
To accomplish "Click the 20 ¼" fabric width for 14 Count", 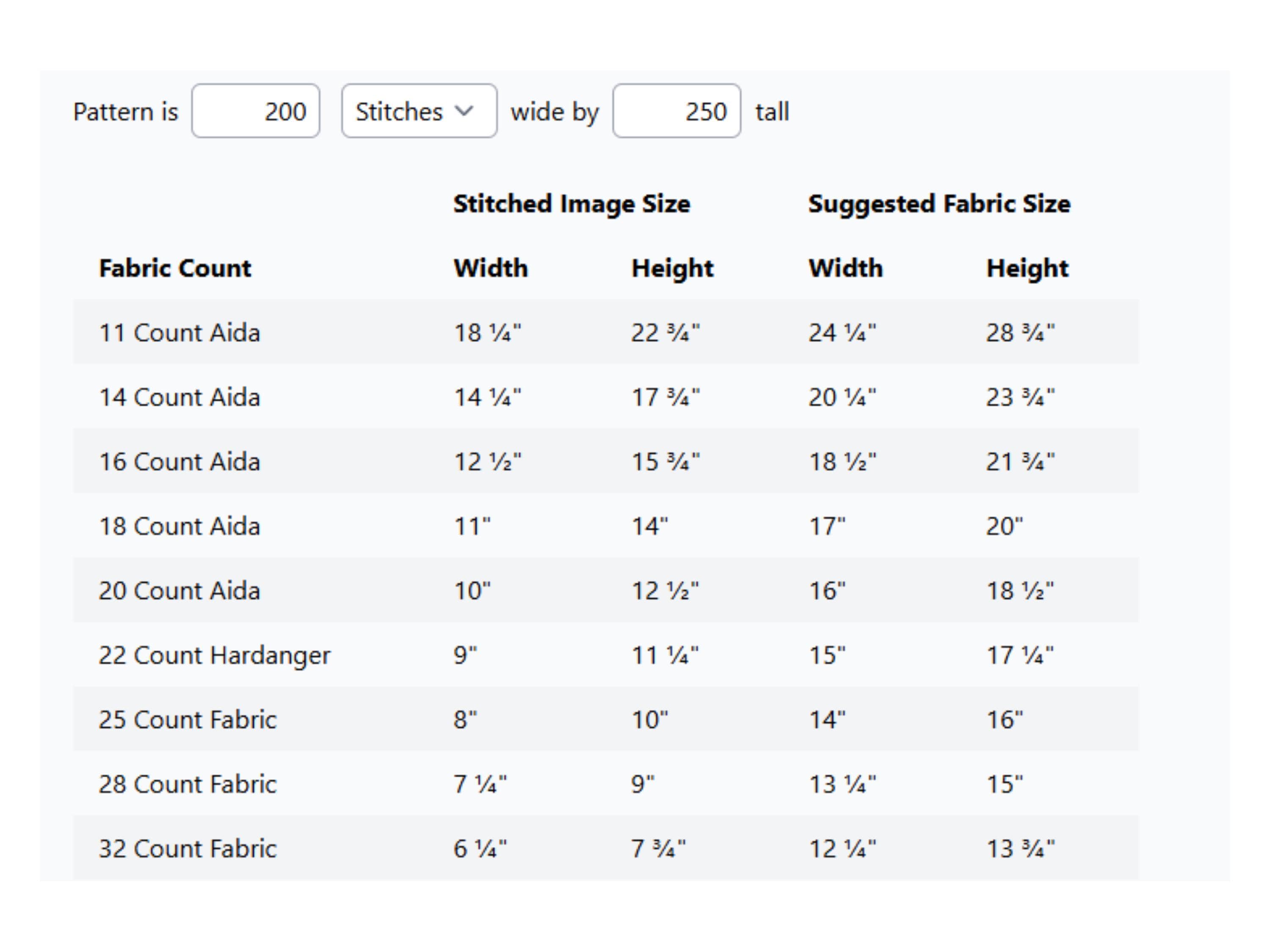I will [x=843, y=397].
